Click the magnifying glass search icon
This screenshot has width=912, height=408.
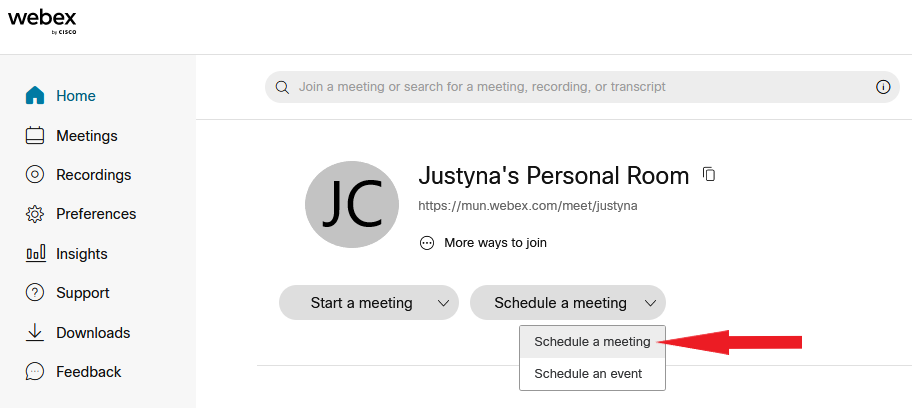click(282, 87)
